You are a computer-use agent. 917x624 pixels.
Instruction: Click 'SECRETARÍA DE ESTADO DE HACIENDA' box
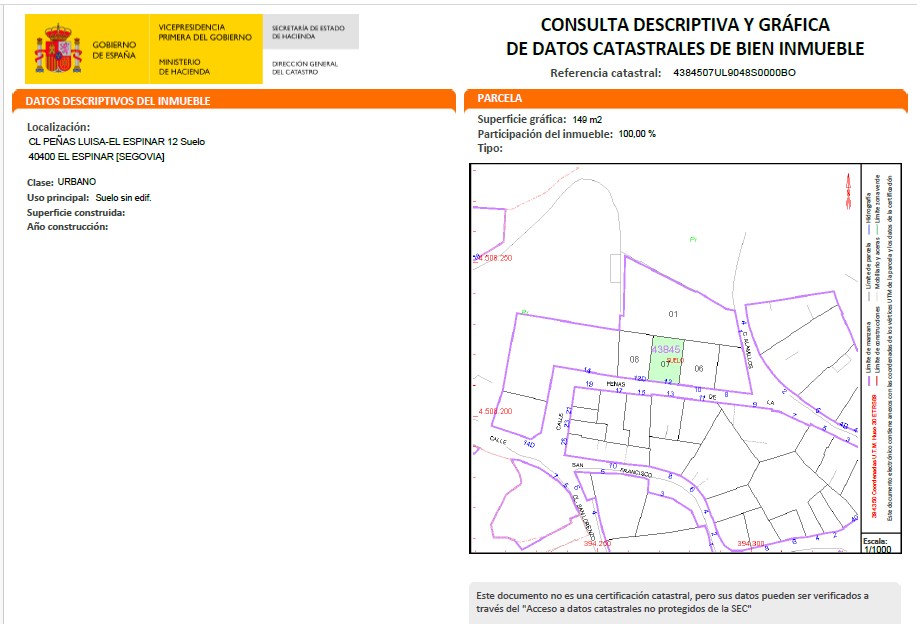[x=311, y=32]
